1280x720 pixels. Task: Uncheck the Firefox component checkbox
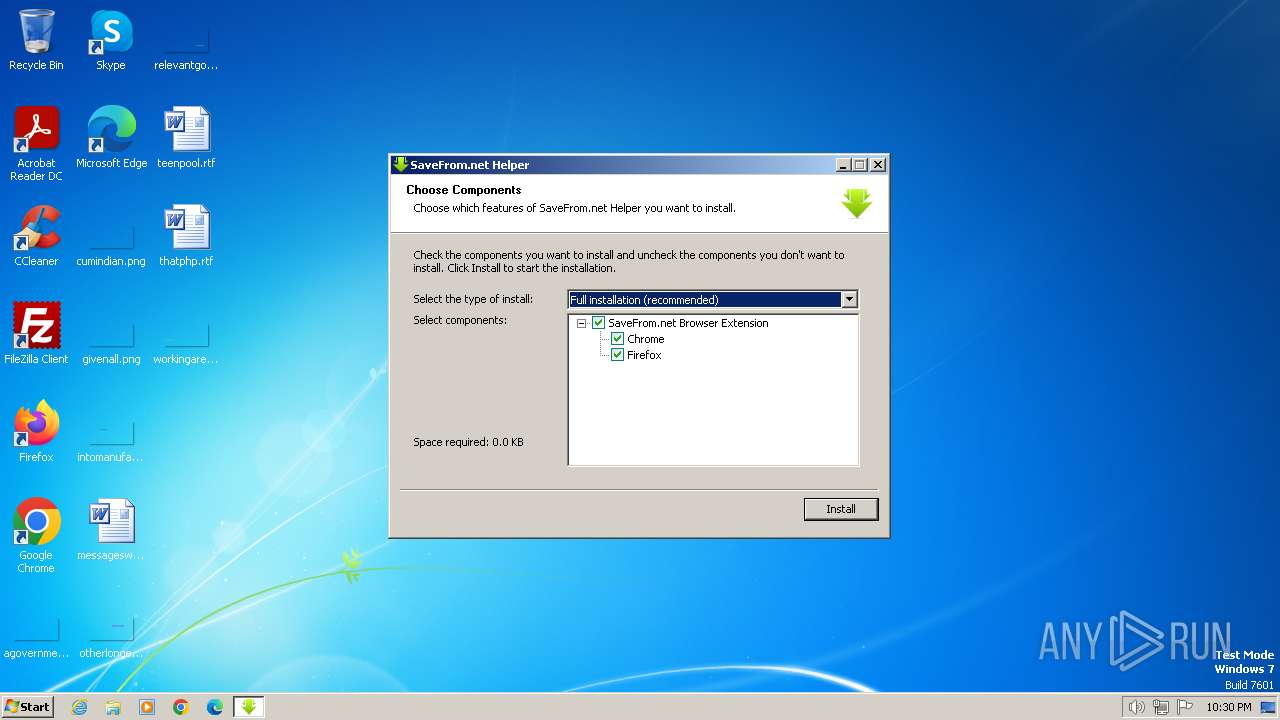pos(617,355)
